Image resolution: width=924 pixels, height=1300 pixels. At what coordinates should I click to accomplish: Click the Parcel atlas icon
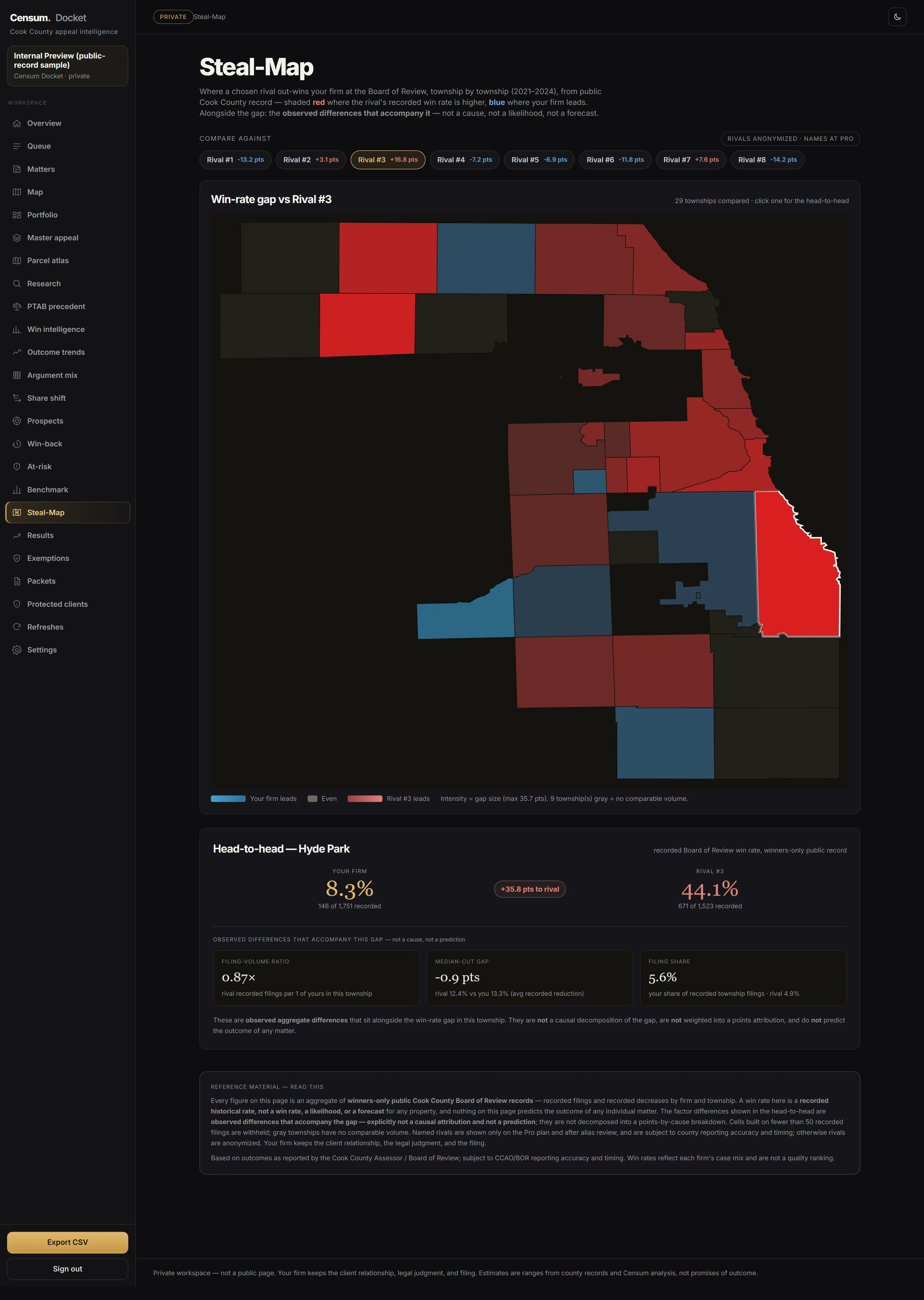coord(17,261)
